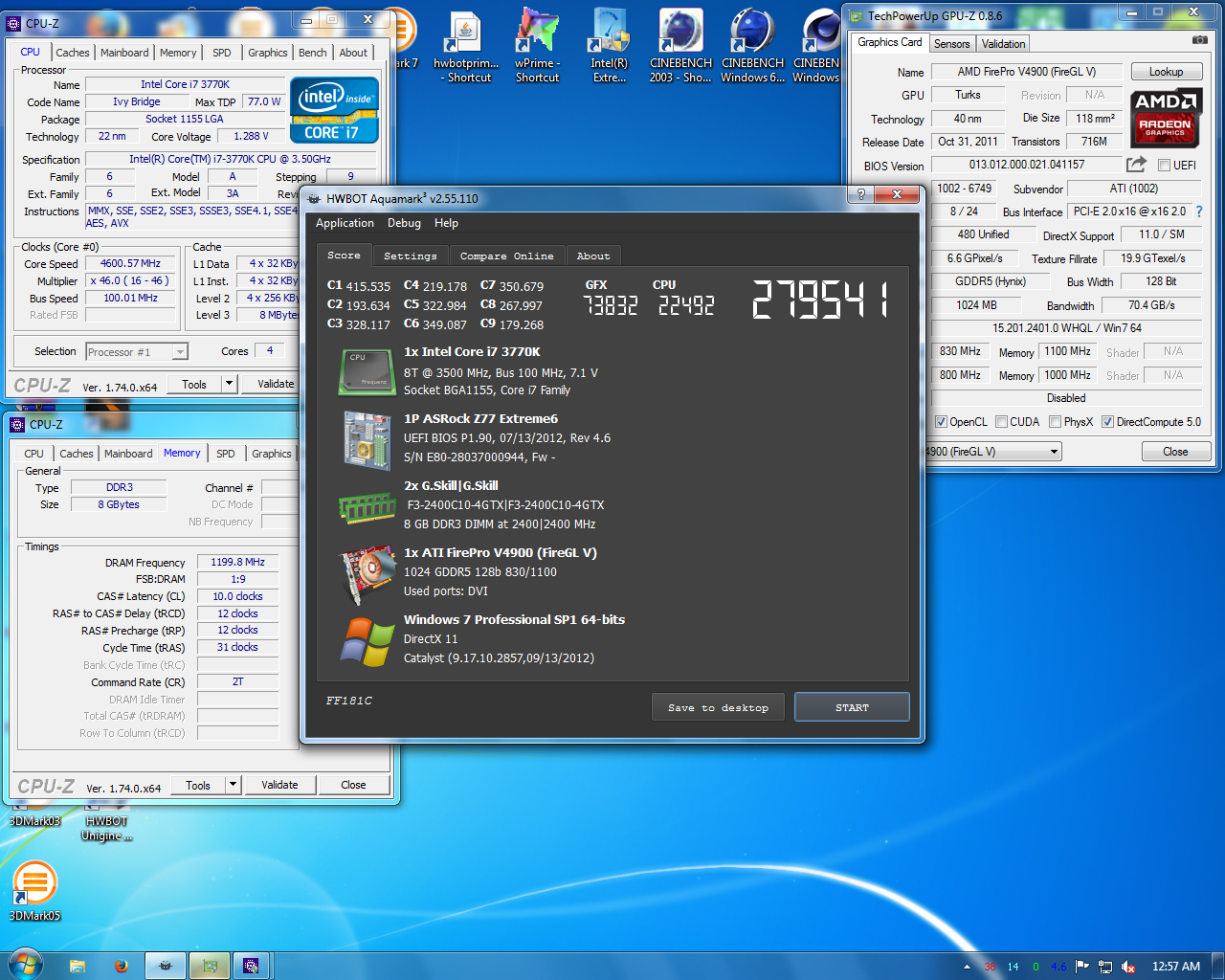Click the Lookup button in GPU-Z
This screenshot has height=980, width=1225.
pos(1166,72)
